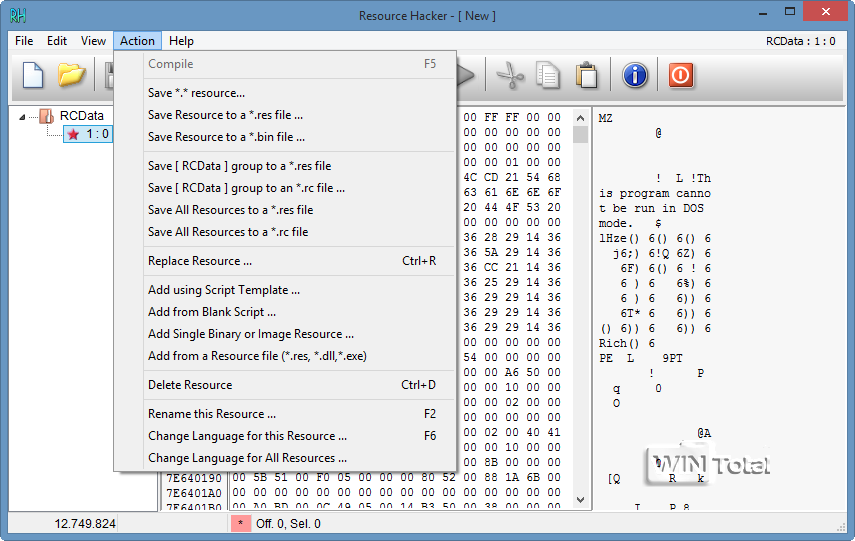Click the Off. 0, Sel. 0 status text
855x541 pixels.
point(288,524)
